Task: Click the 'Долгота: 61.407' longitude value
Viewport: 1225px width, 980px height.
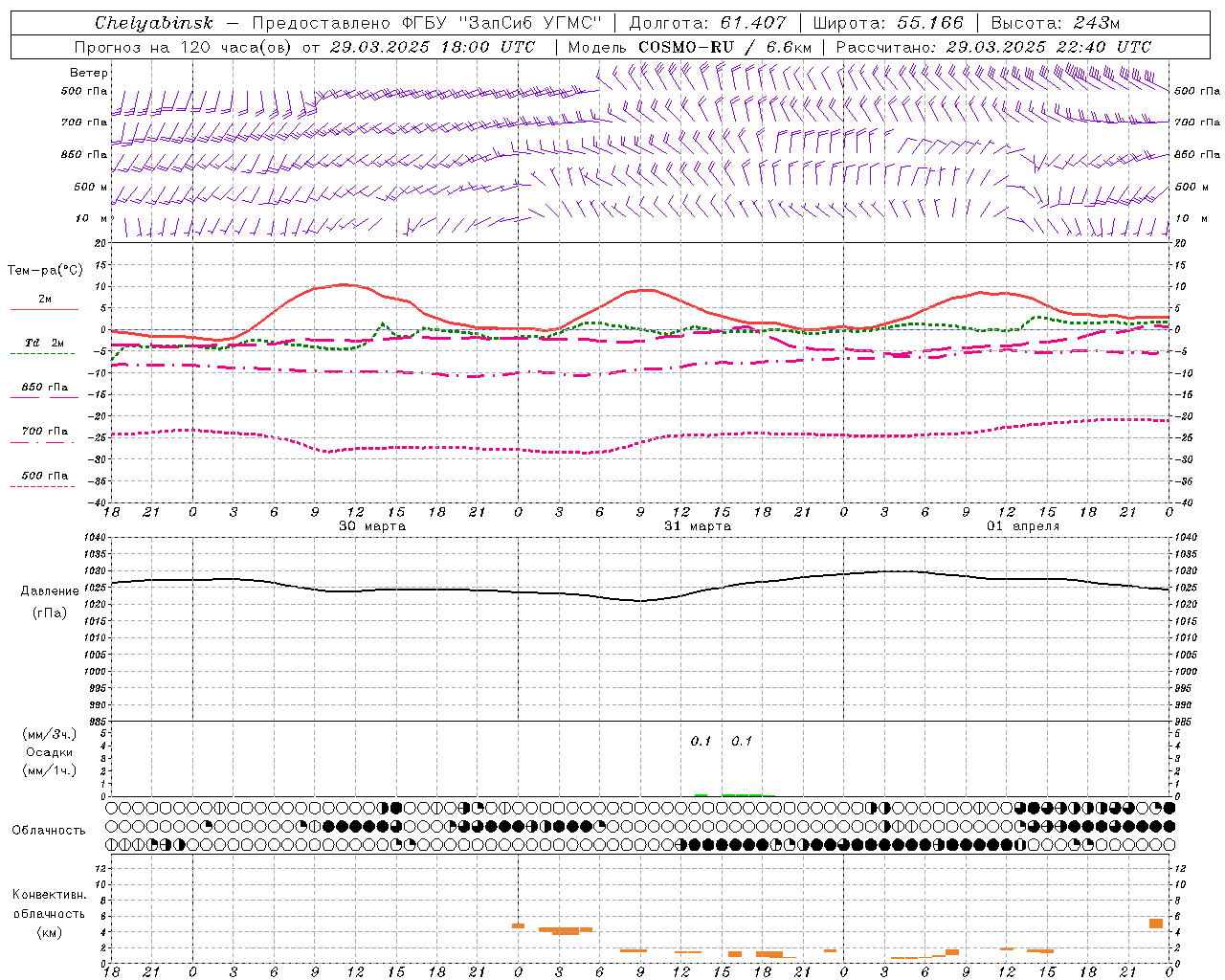Action: pos(707,23)
